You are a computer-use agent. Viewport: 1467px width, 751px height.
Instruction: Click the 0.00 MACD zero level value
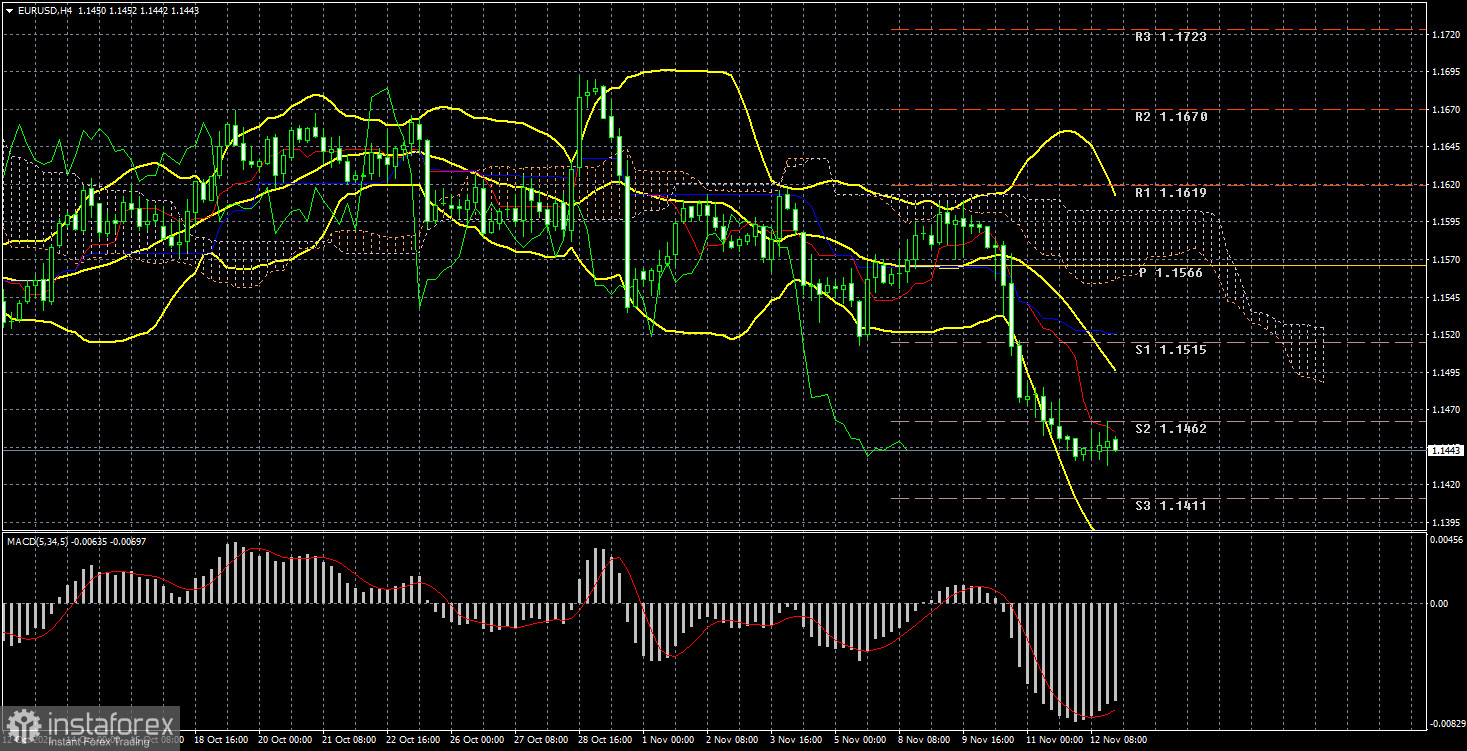pyautogui.click(x=1441, y=604)
